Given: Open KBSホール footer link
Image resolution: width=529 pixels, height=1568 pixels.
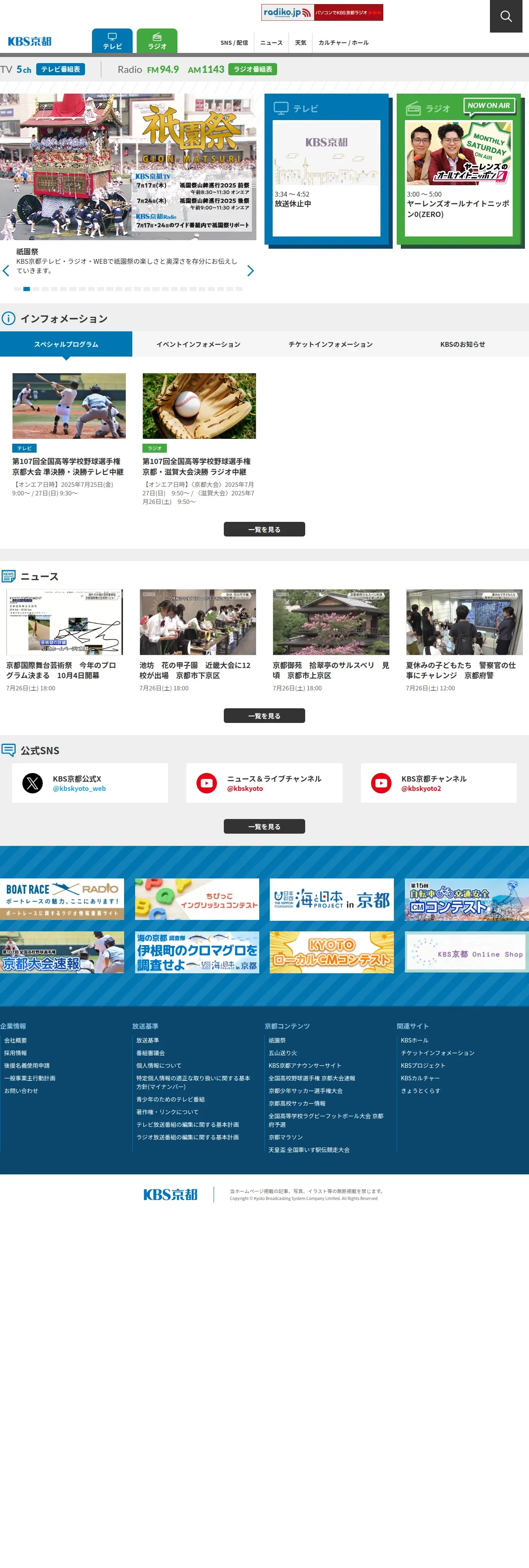Looking at the screenshot, I should (415, 1040).
